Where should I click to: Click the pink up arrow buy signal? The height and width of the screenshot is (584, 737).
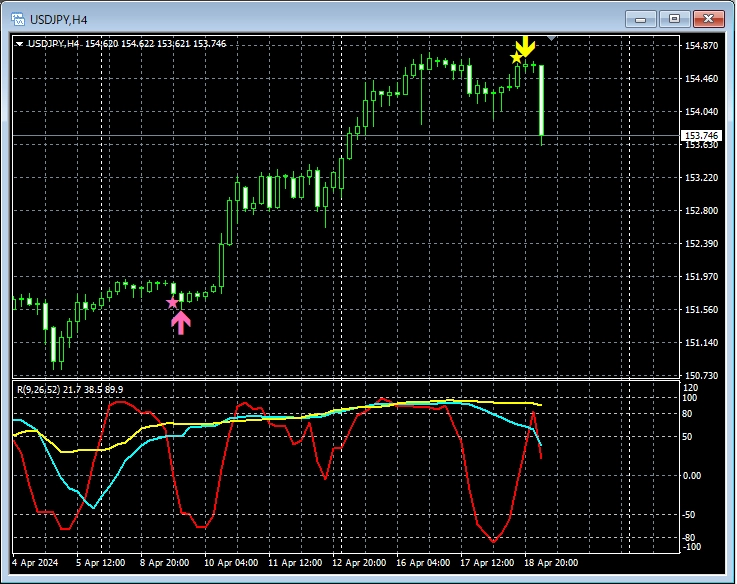[180, 321]
